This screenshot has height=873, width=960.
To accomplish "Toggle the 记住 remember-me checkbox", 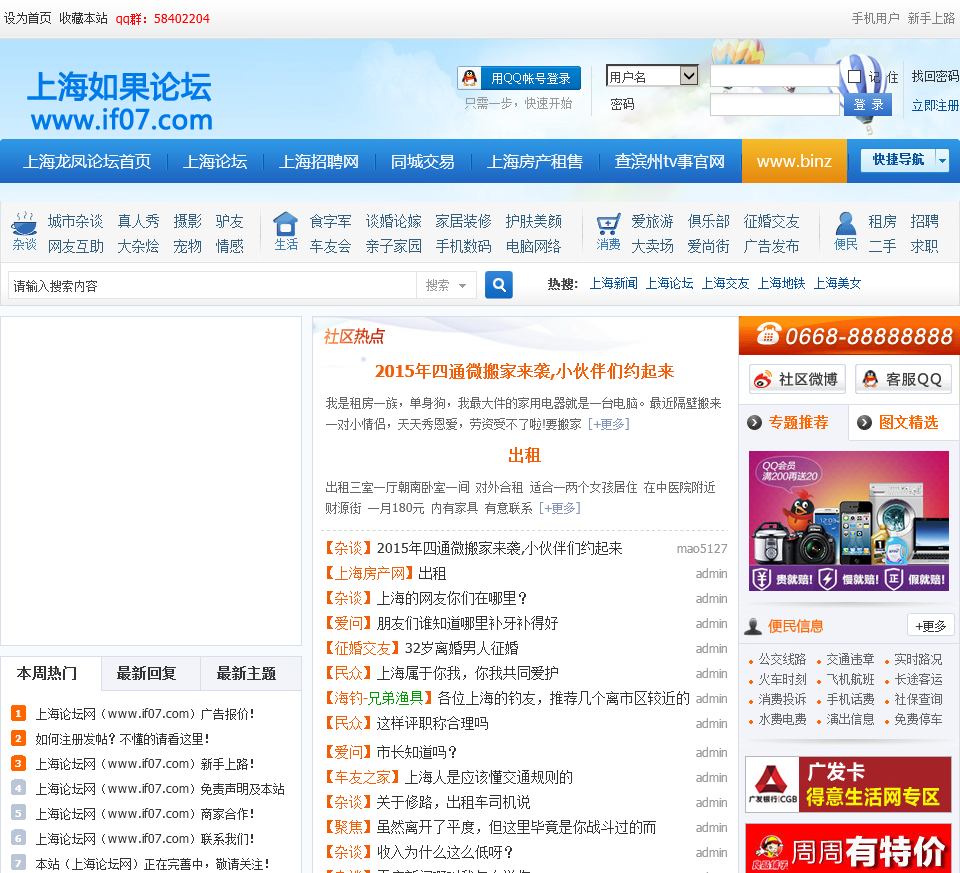I will (854, 77).
